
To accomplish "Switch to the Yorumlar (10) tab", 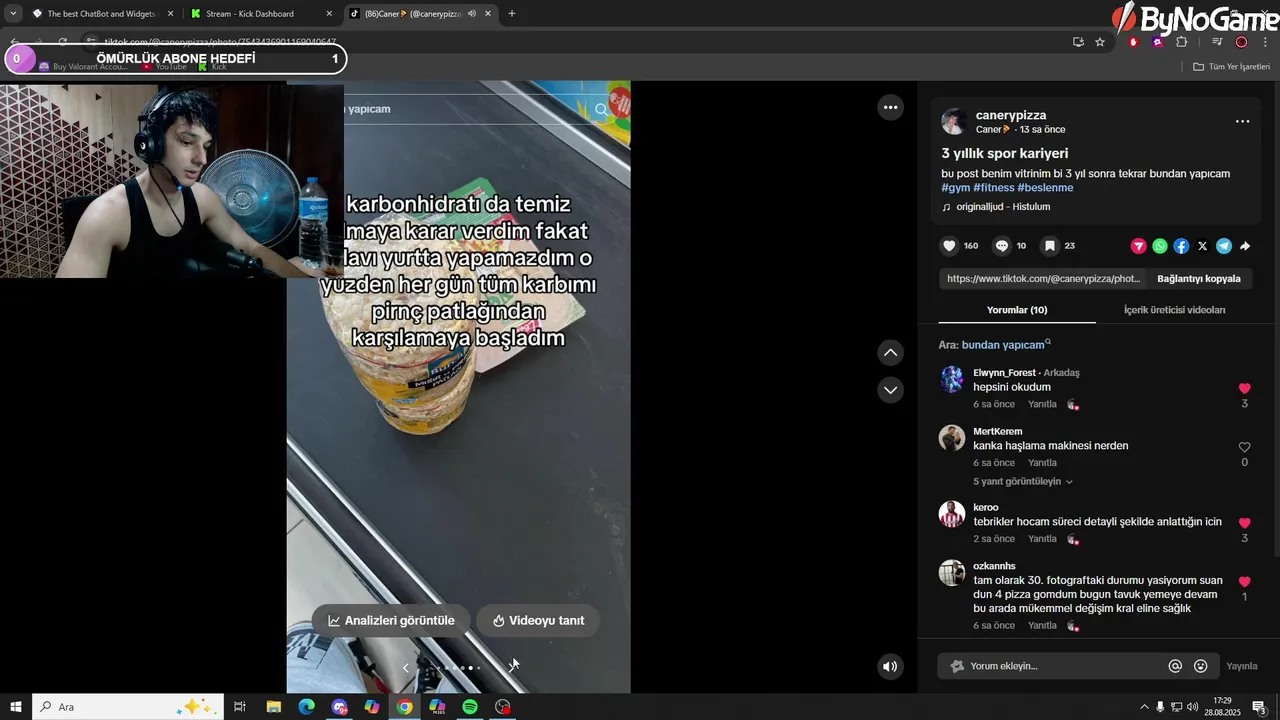I will (1017, 310).
